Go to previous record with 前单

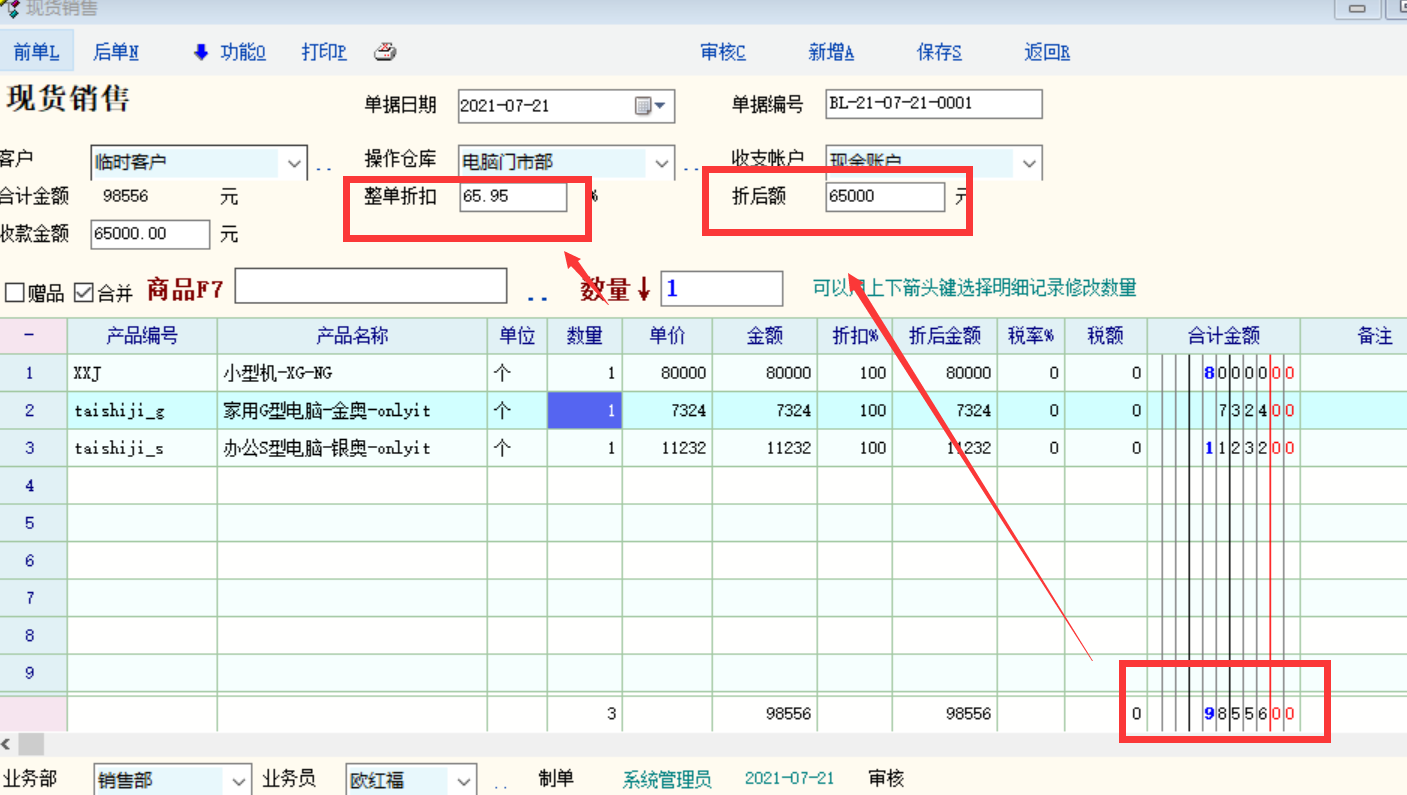(36, 52)
